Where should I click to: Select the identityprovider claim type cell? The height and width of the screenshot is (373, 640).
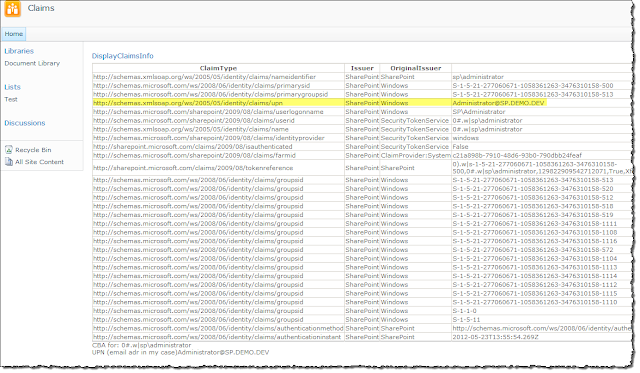click(218, 138)
